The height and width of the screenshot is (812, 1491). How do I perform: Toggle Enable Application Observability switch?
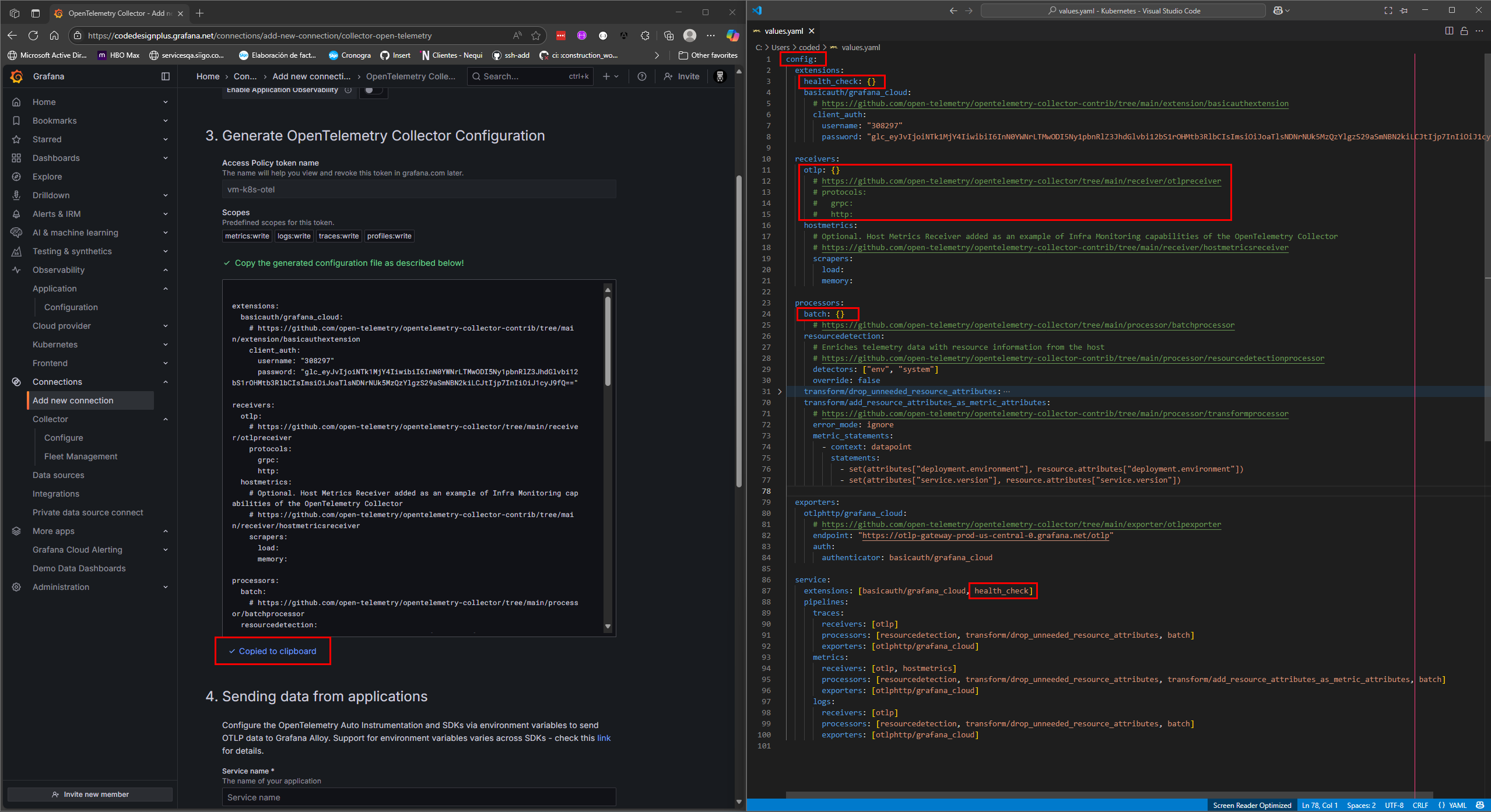tap(373, 90)
